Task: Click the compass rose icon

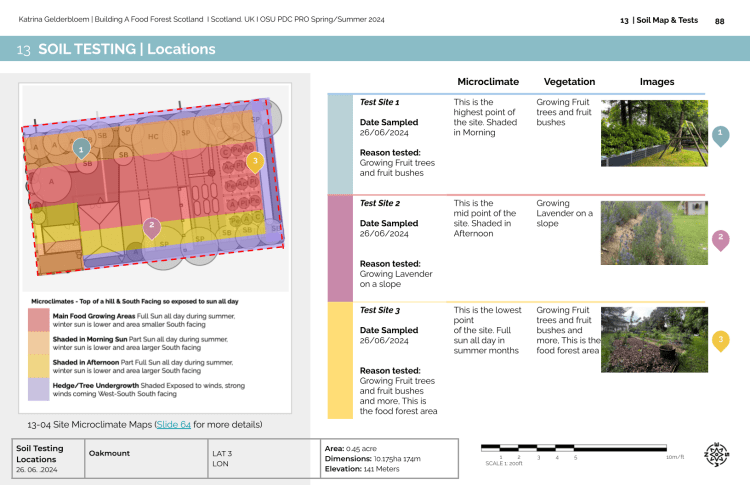Action: (716, 454)
